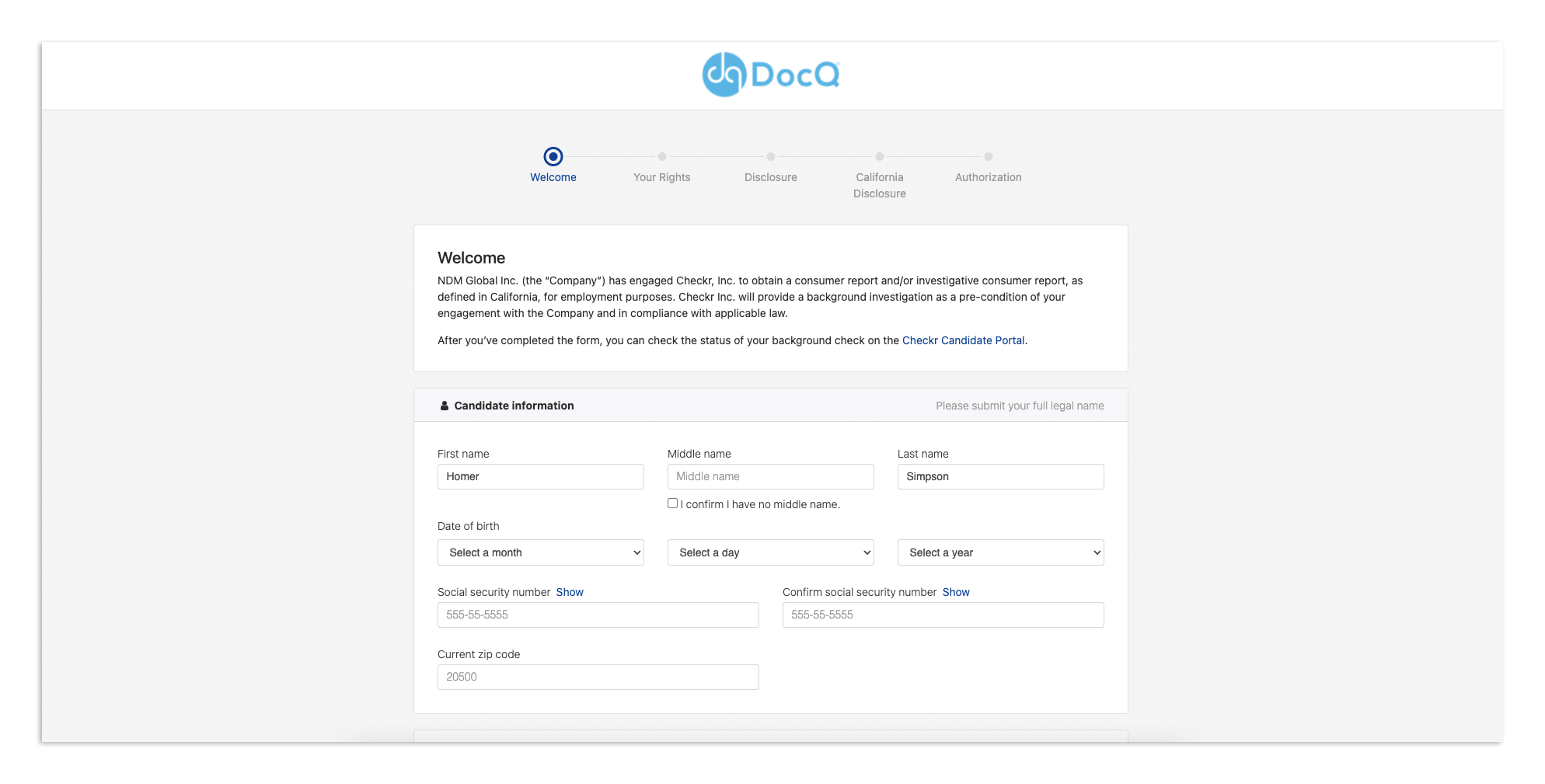Click the 'I confirm I have no middle name' label
The width and height of the screenshot is (1545, 784).
pos(760,504)
